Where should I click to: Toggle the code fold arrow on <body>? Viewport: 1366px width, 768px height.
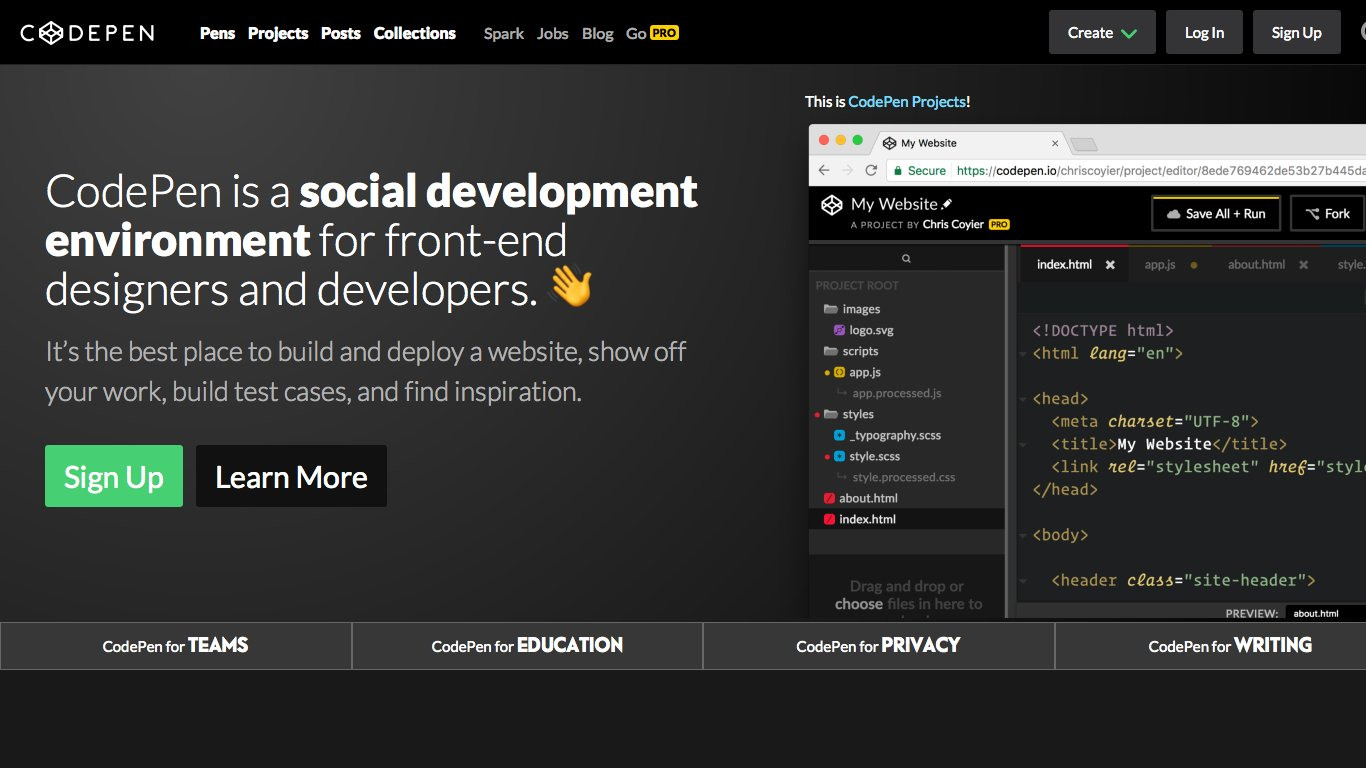[1022, 535]
